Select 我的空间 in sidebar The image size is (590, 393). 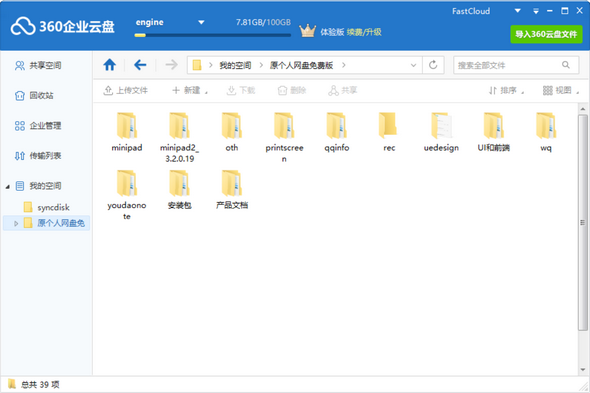[38, 186]
